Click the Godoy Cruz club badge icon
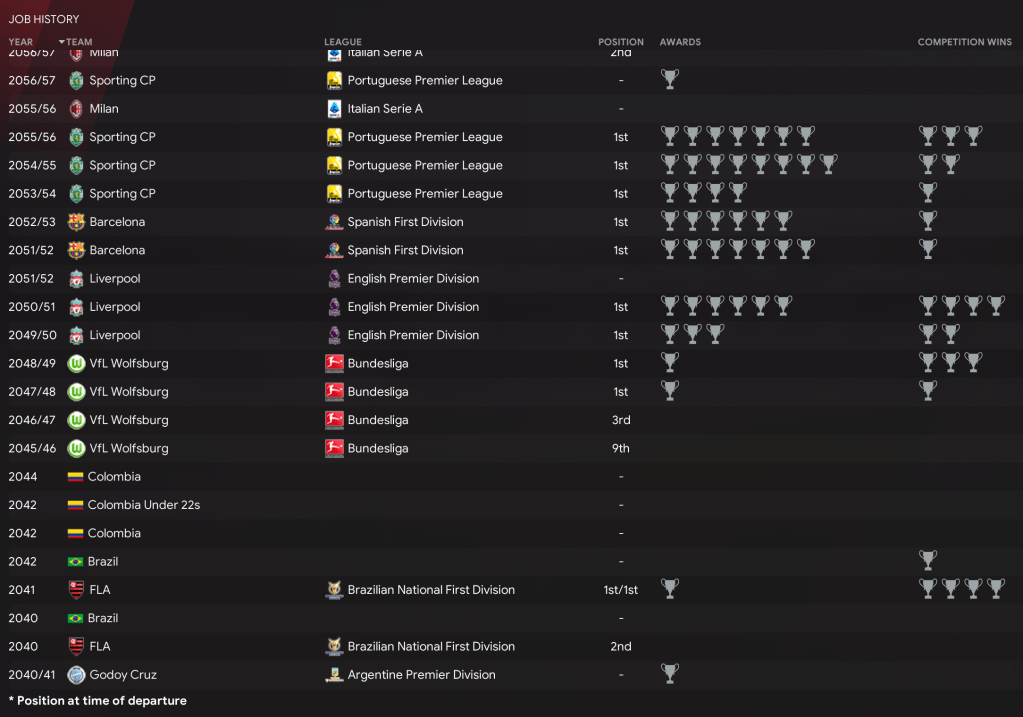 [x=76, y=675]
